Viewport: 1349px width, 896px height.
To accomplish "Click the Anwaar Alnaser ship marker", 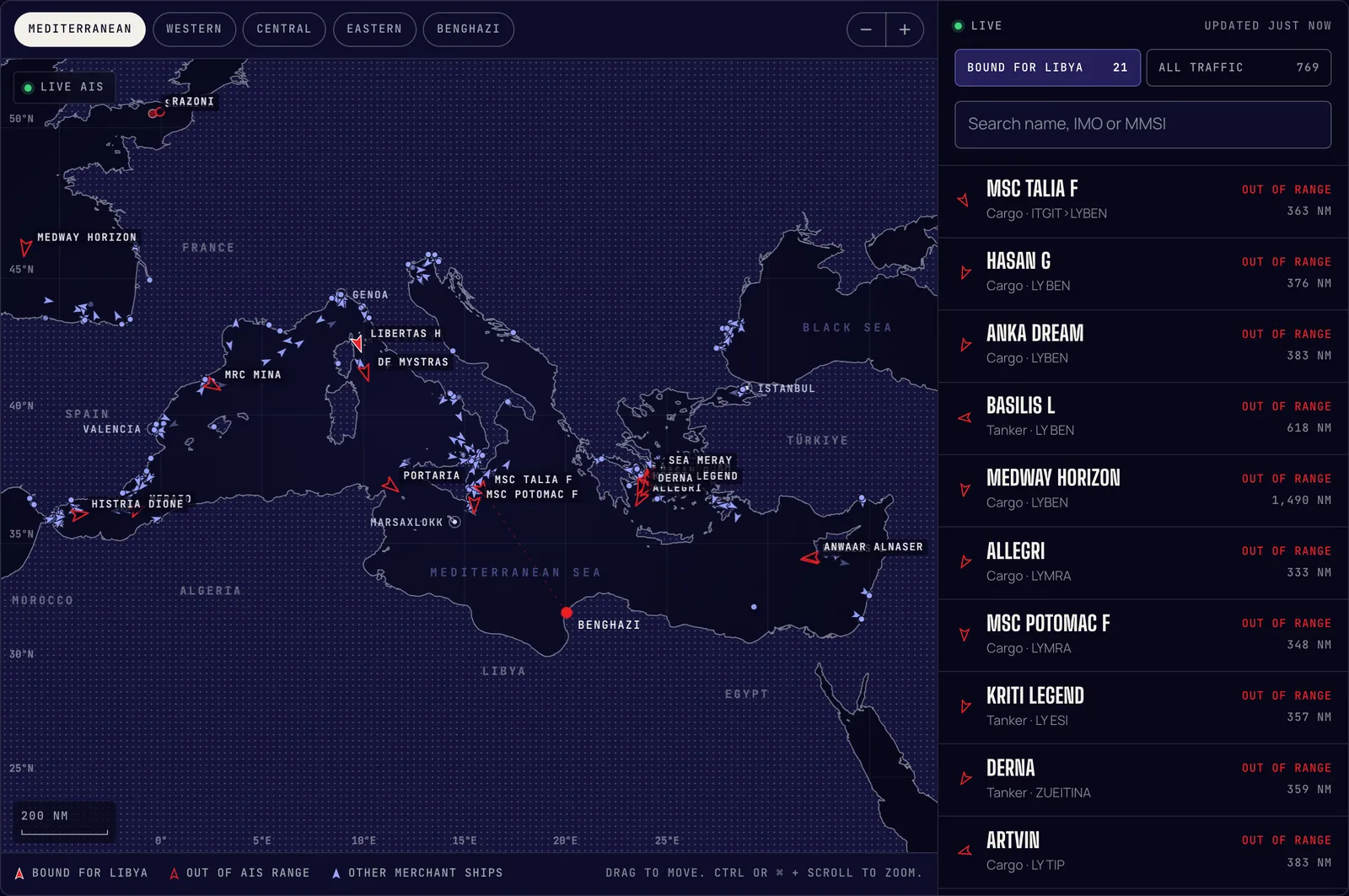I will click(810, 557).
